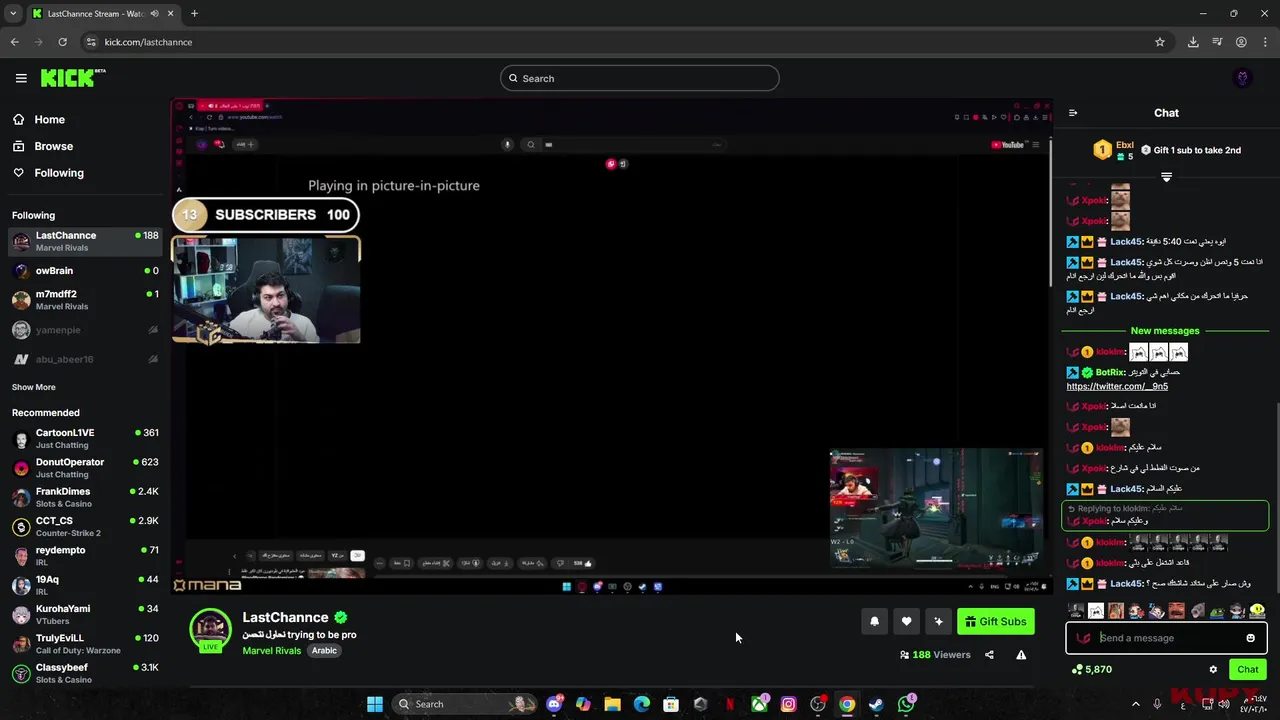Viewport: 1280px width, 720px height.
Task: Click the profile avatar icon top right
Action: coord(1243,78)
